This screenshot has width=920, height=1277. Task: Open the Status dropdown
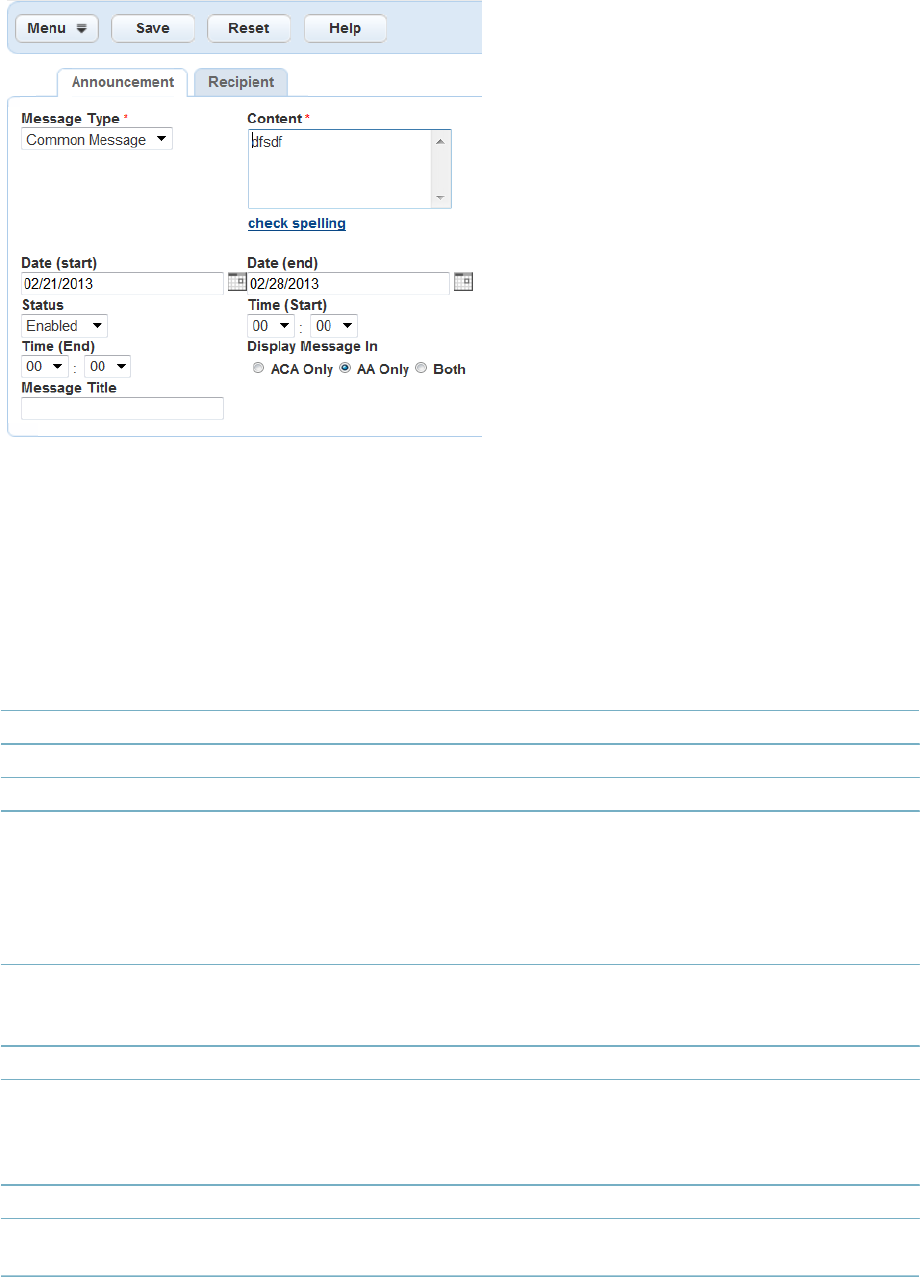65,326
